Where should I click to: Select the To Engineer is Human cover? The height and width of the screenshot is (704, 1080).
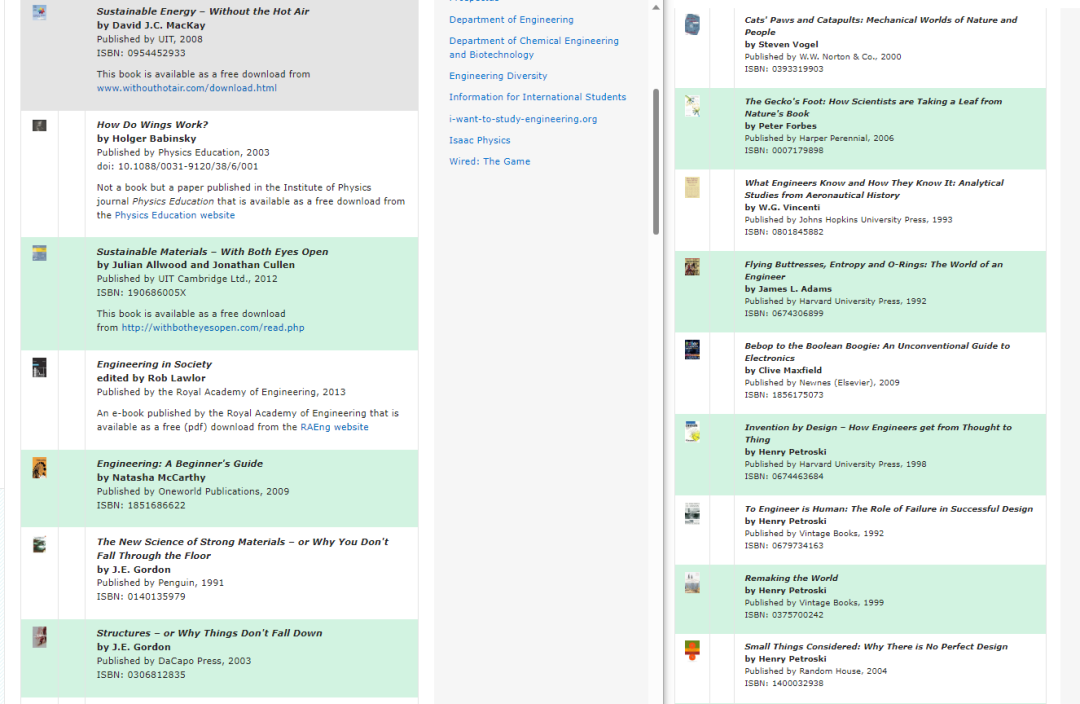pos(692,513)
